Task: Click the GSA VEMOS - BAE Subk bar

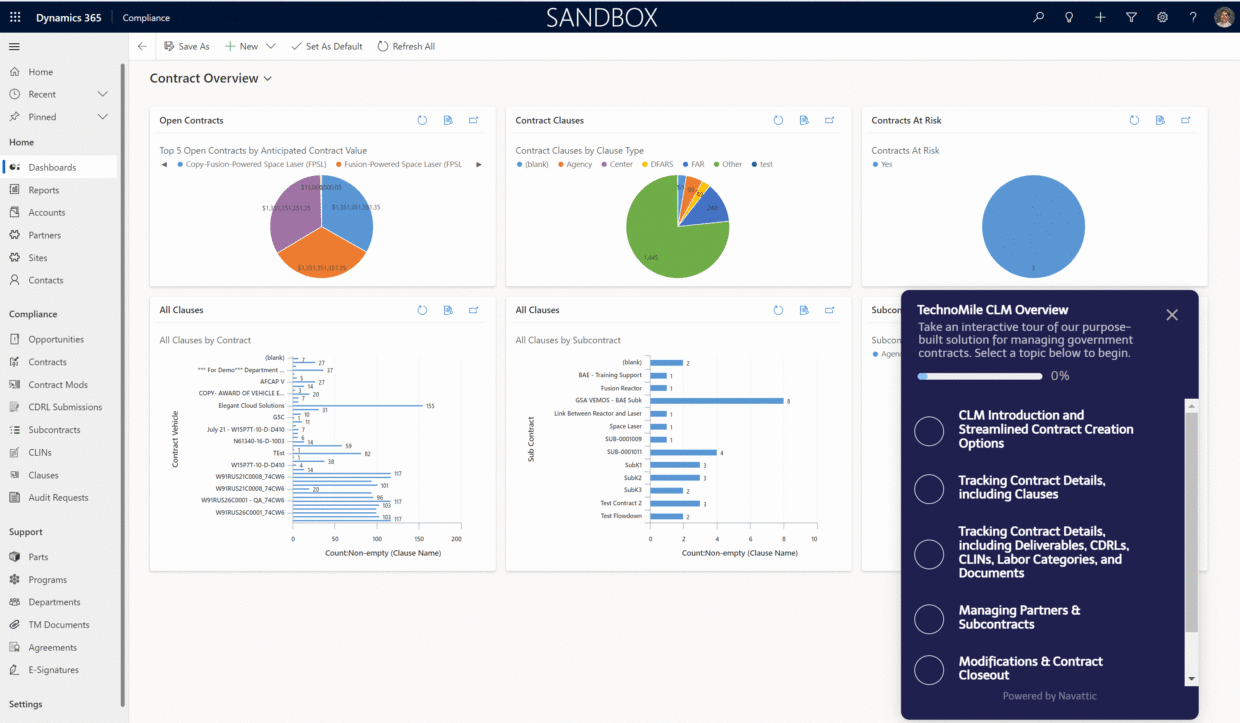Action: pyautogui.click(x=716, y=401)
